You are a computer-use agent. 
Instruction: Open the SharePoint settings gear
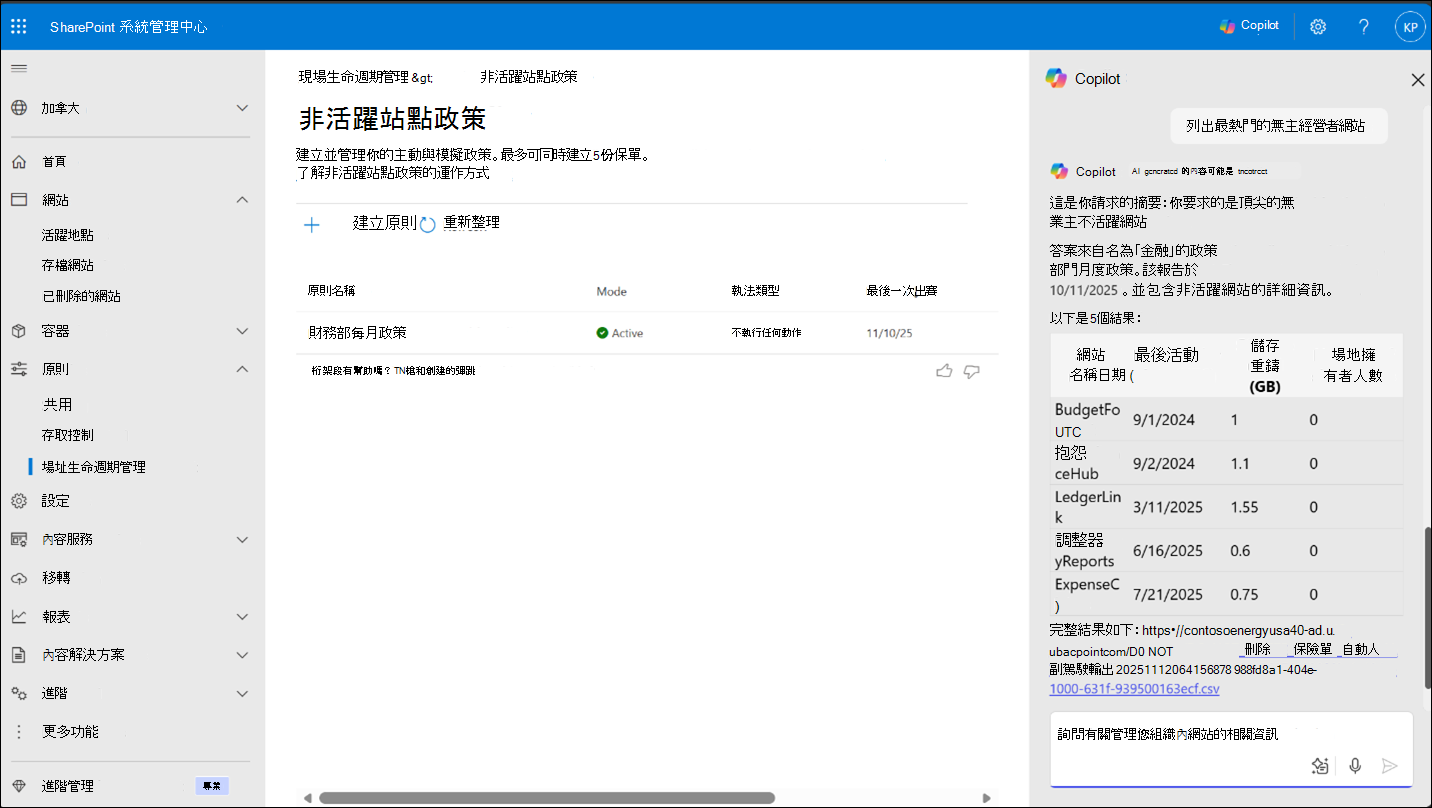[x=1317, y=26]
